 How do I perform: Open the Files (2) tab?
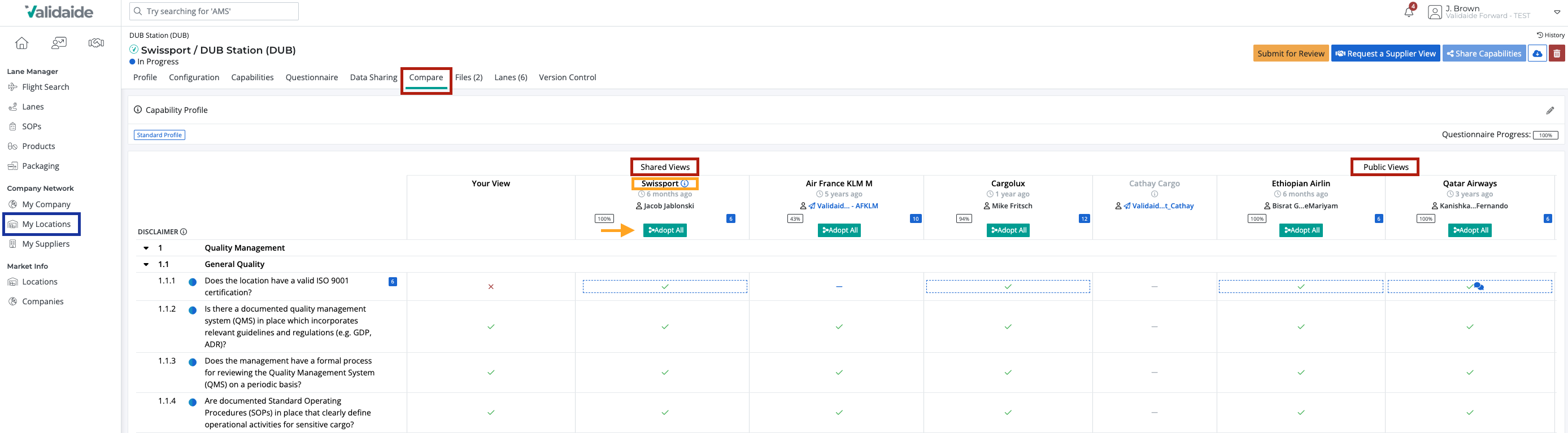pyautogui.click(x=469, y=77)
